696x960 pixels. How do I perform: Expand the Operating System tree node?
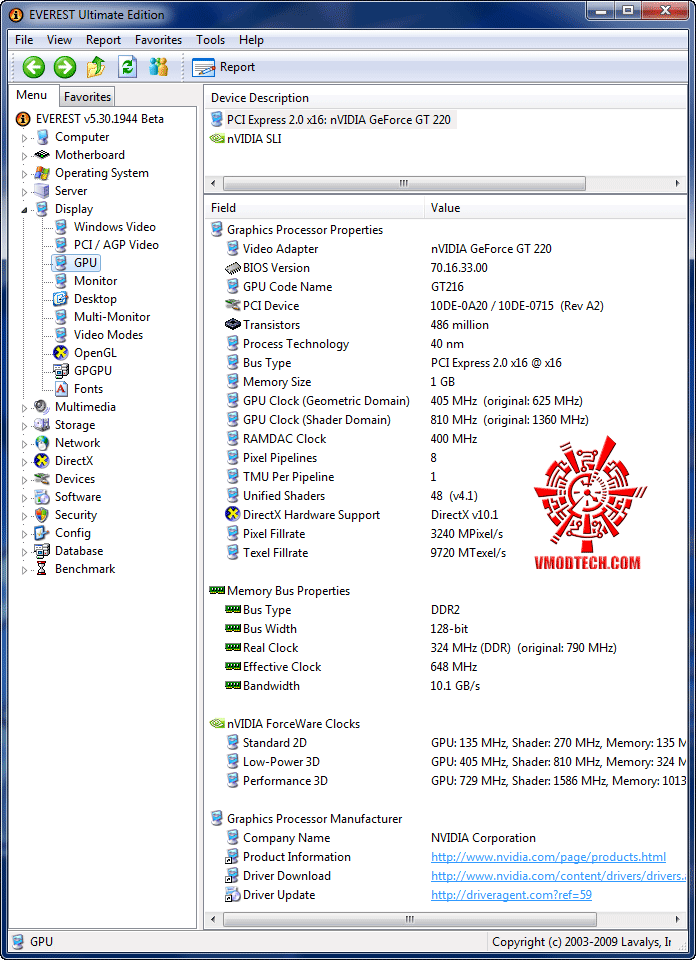[x=24, y=174]
